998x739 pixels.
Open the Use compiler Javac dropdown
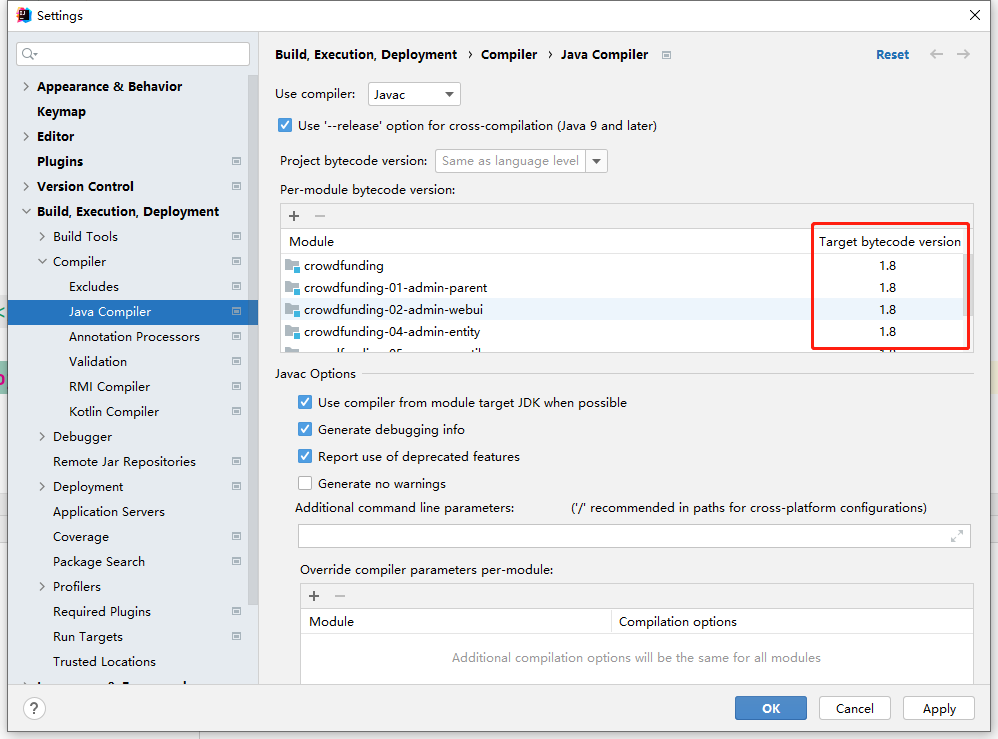tap(414, 94)
